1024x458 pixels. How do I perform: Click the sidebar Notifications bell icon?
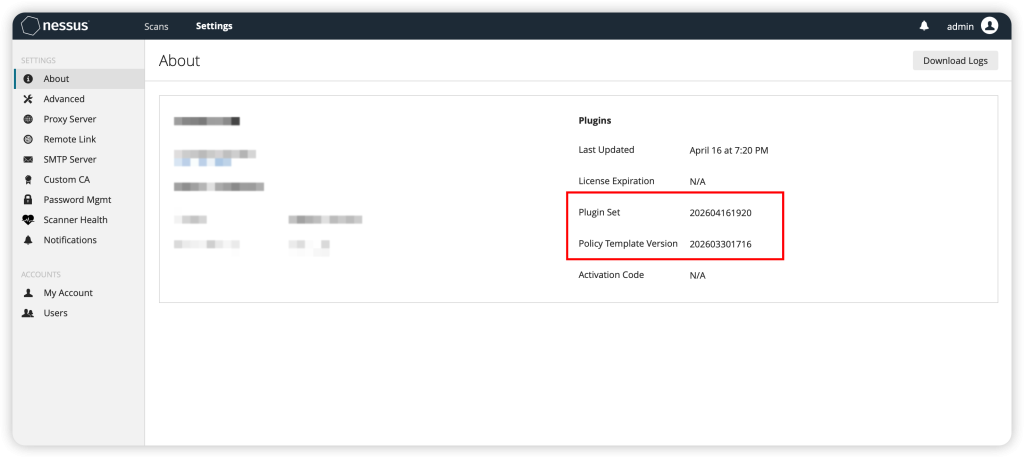(x=28, y=240)
